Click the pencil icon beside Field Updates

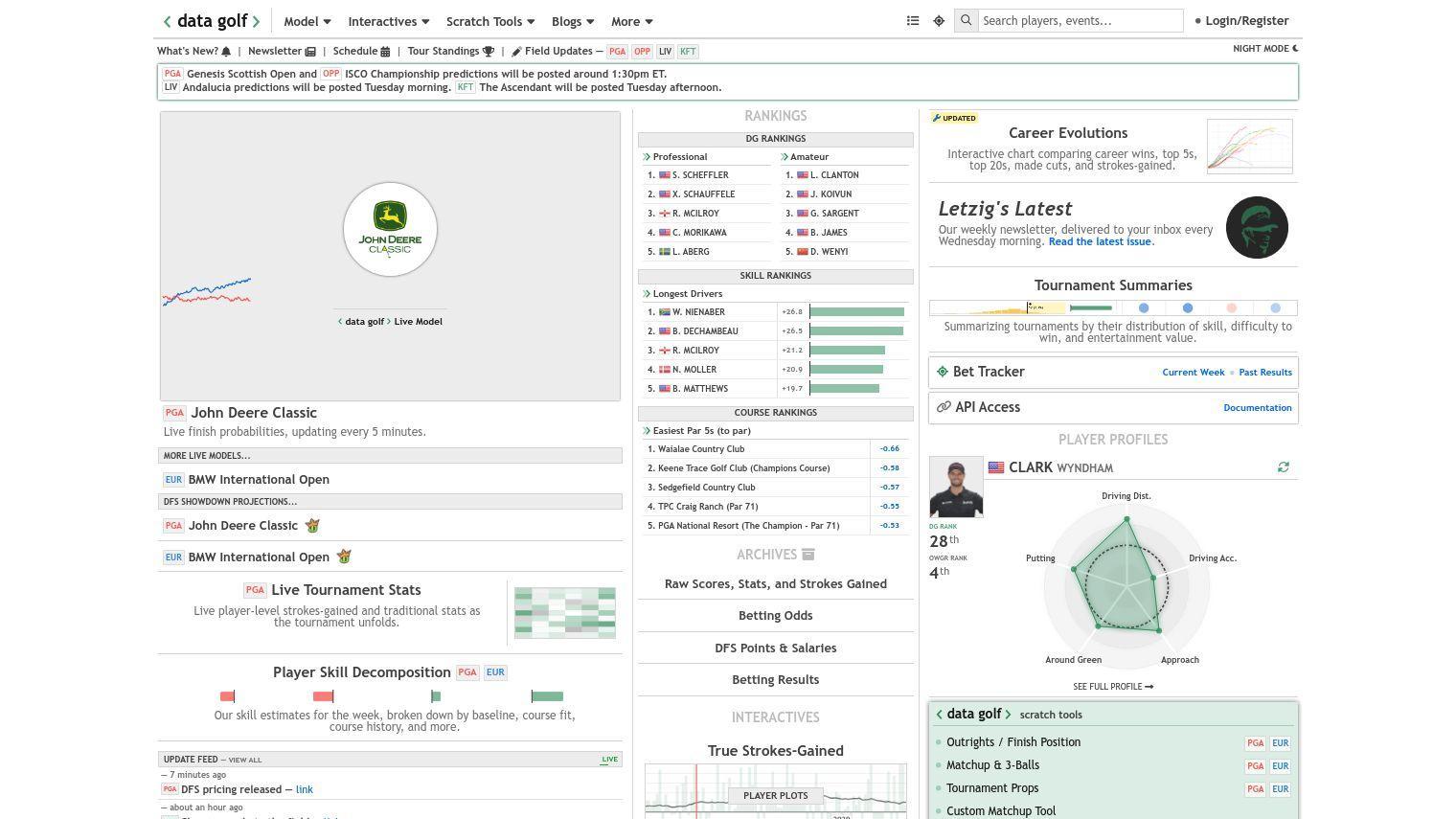tap(516, 52)
